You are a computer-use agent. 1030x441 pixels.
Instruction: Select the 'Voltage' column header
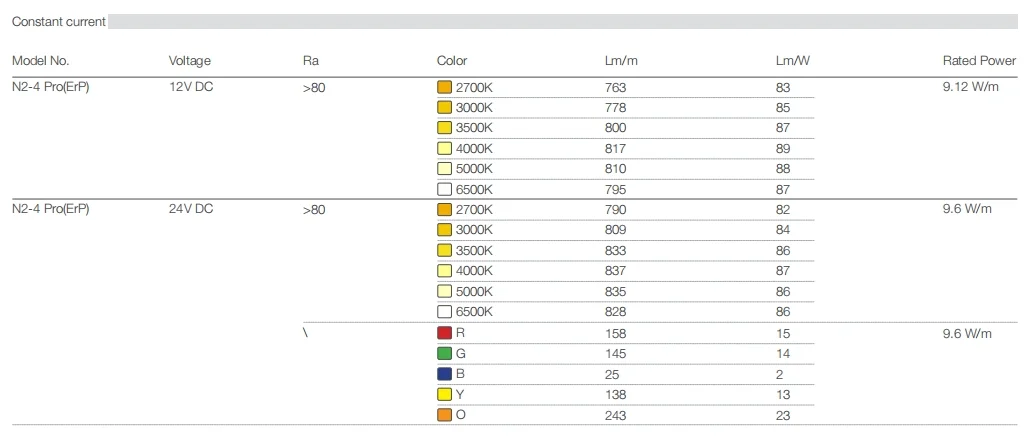189,61
